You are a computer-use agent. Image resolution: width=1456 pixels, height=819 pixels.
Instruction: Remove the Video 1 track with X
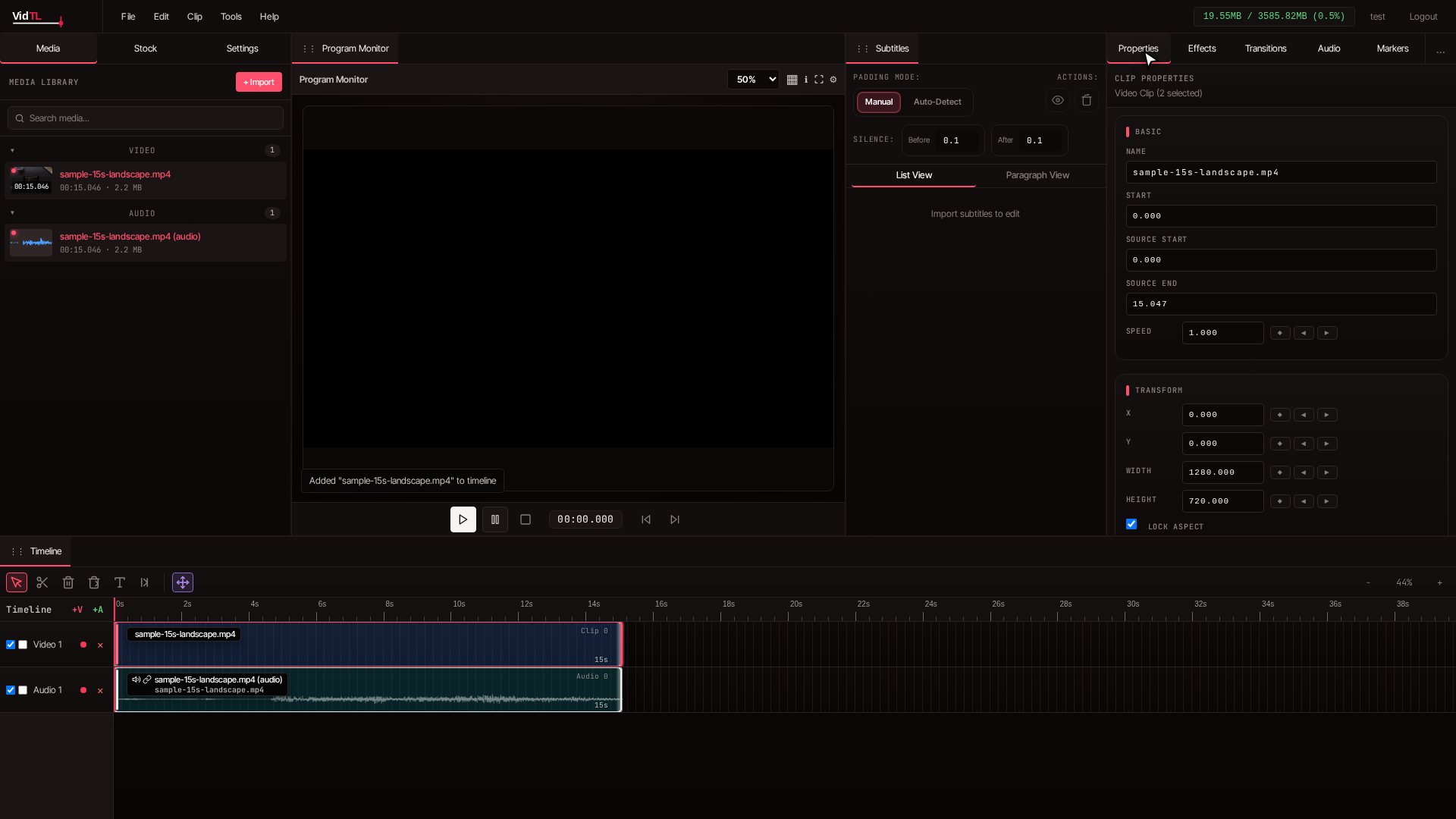click(100, 645)
